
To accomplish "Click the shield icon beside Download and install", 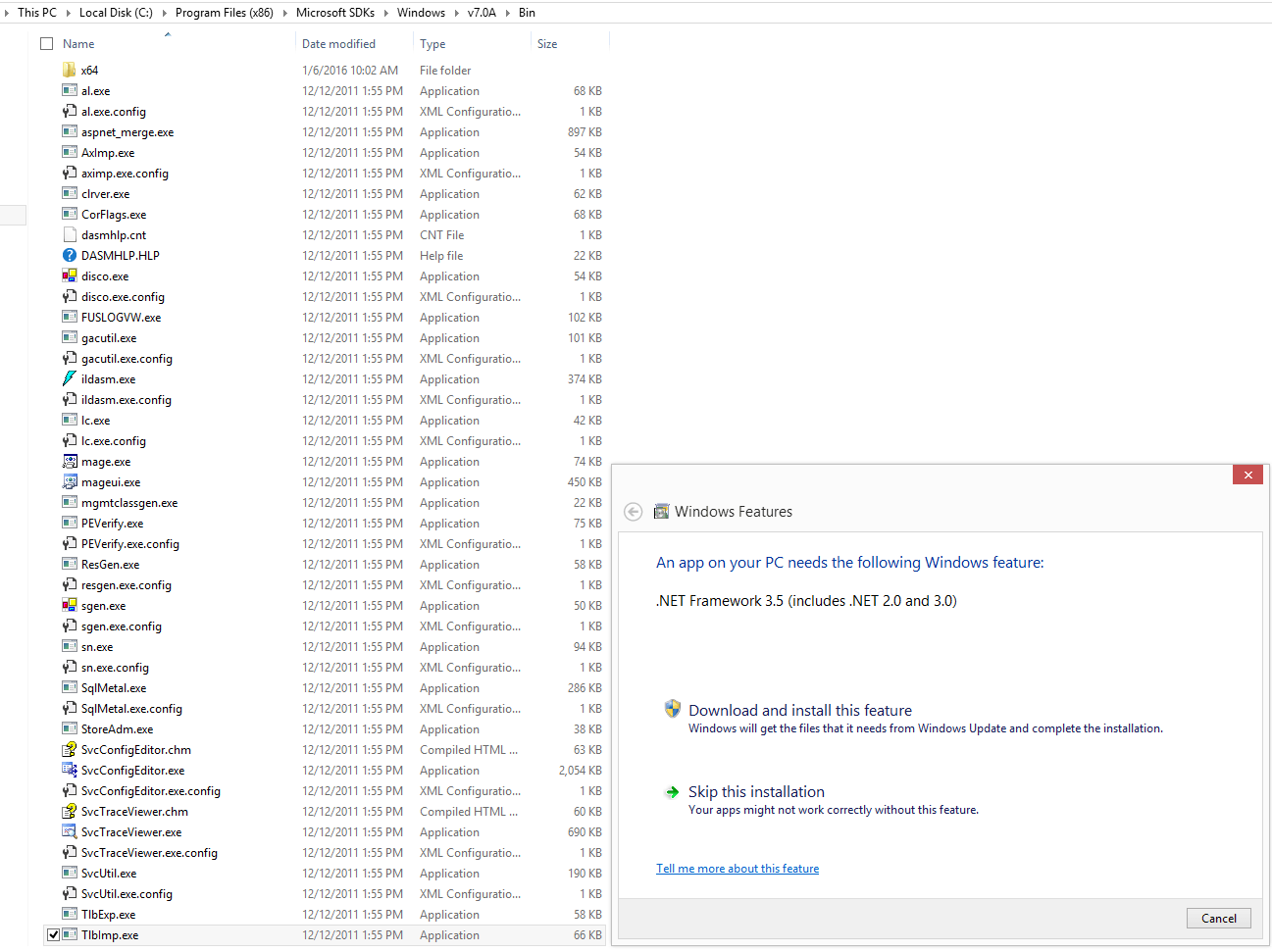I will [x=672, y=709].
